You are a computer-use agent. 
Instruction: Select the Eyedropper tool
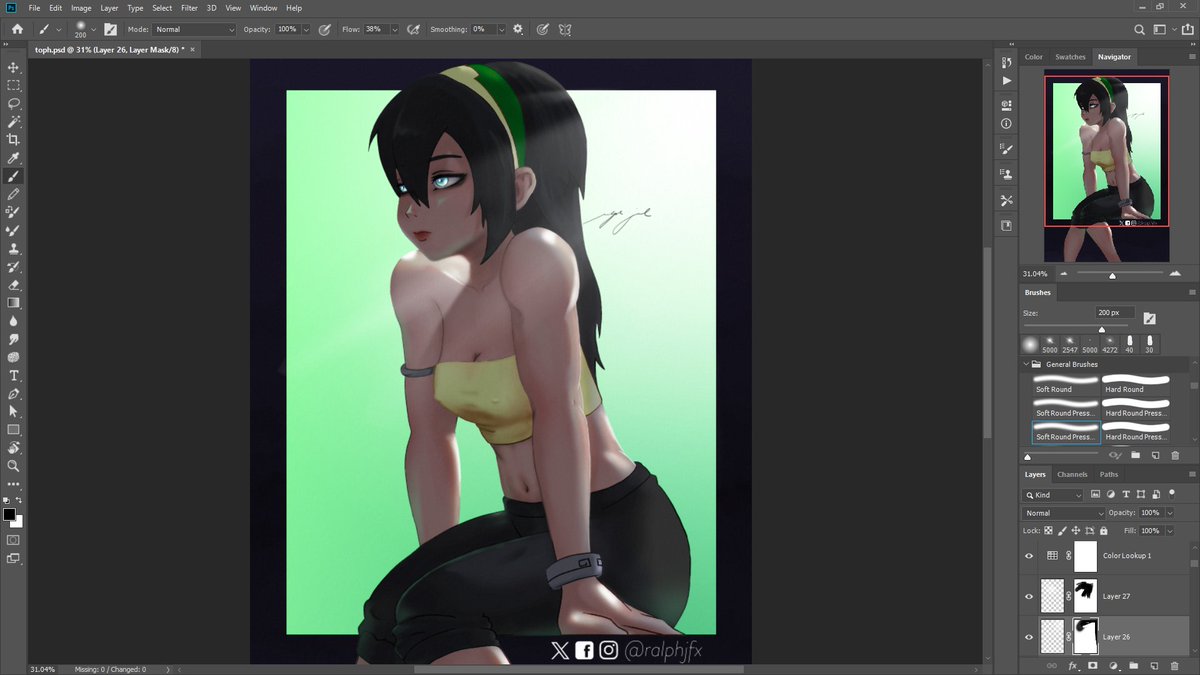coord(14,158)
